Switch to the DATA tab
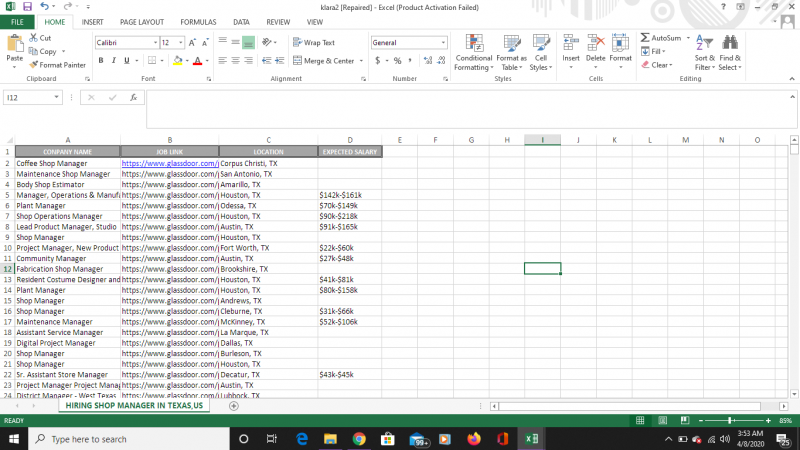The width and height of the screenshot is (800, 450). [x=241, y=22]
